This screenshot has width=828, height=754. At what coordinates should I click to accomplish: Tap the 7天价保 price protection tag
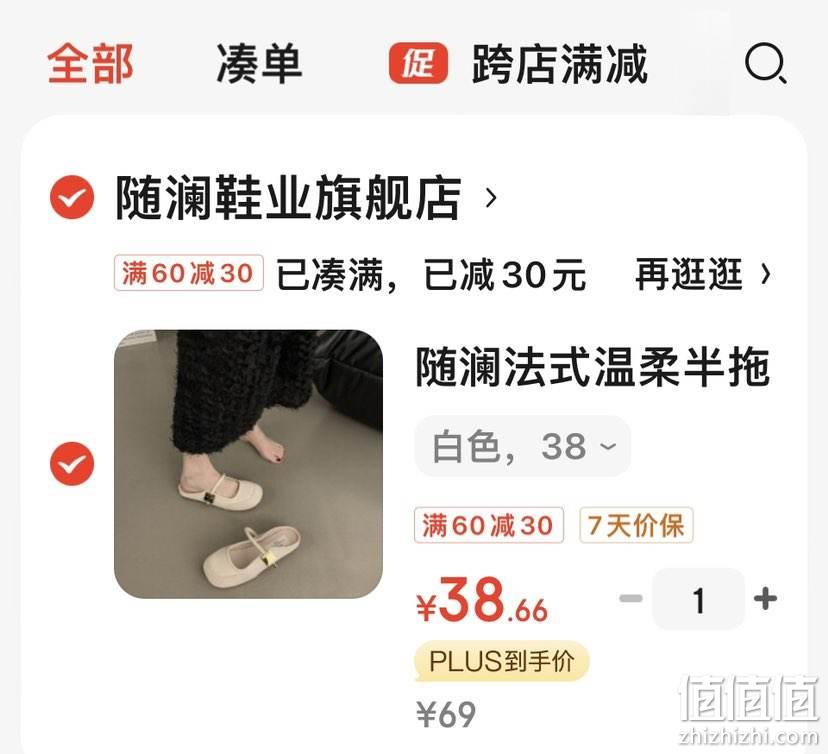click(x=636, y=525)
